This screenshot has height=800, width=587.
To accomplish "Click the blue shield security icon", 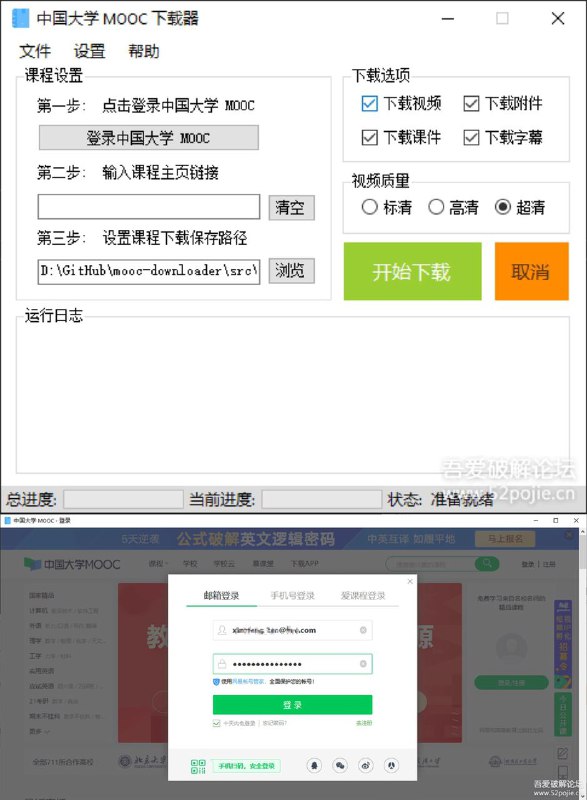I will [216, 682].
